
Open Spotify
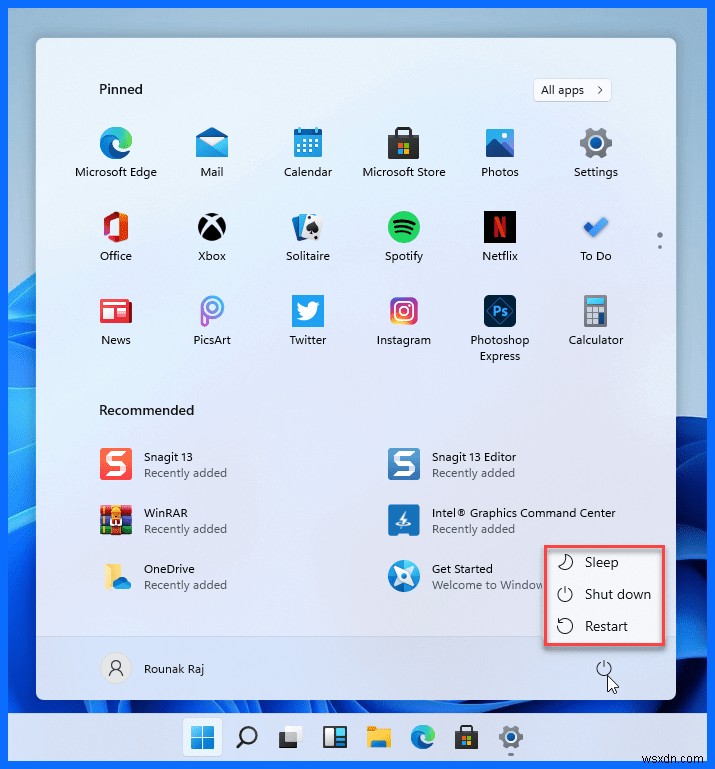coord(404,237)
